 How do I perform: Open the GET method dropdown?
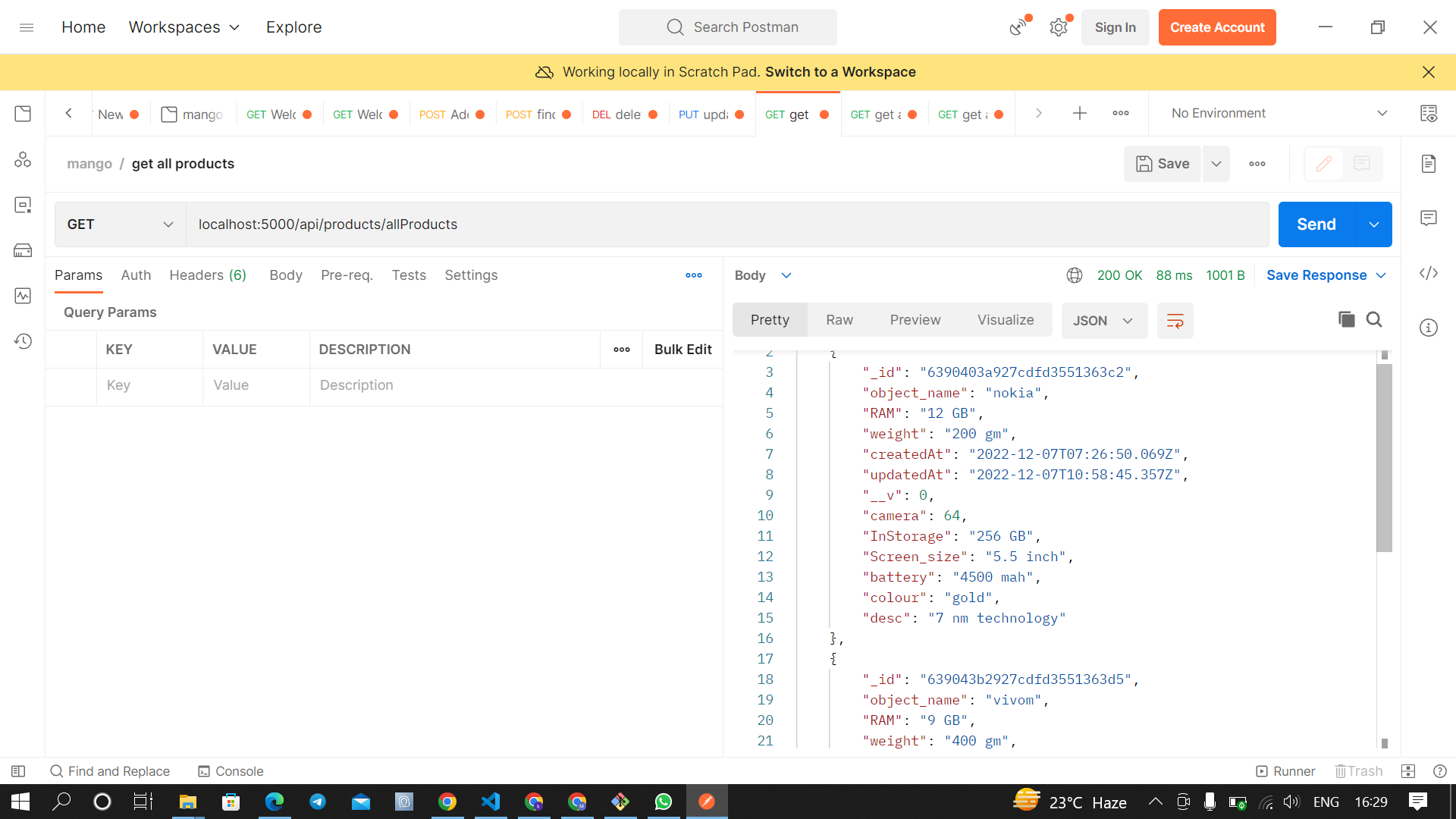120,224
